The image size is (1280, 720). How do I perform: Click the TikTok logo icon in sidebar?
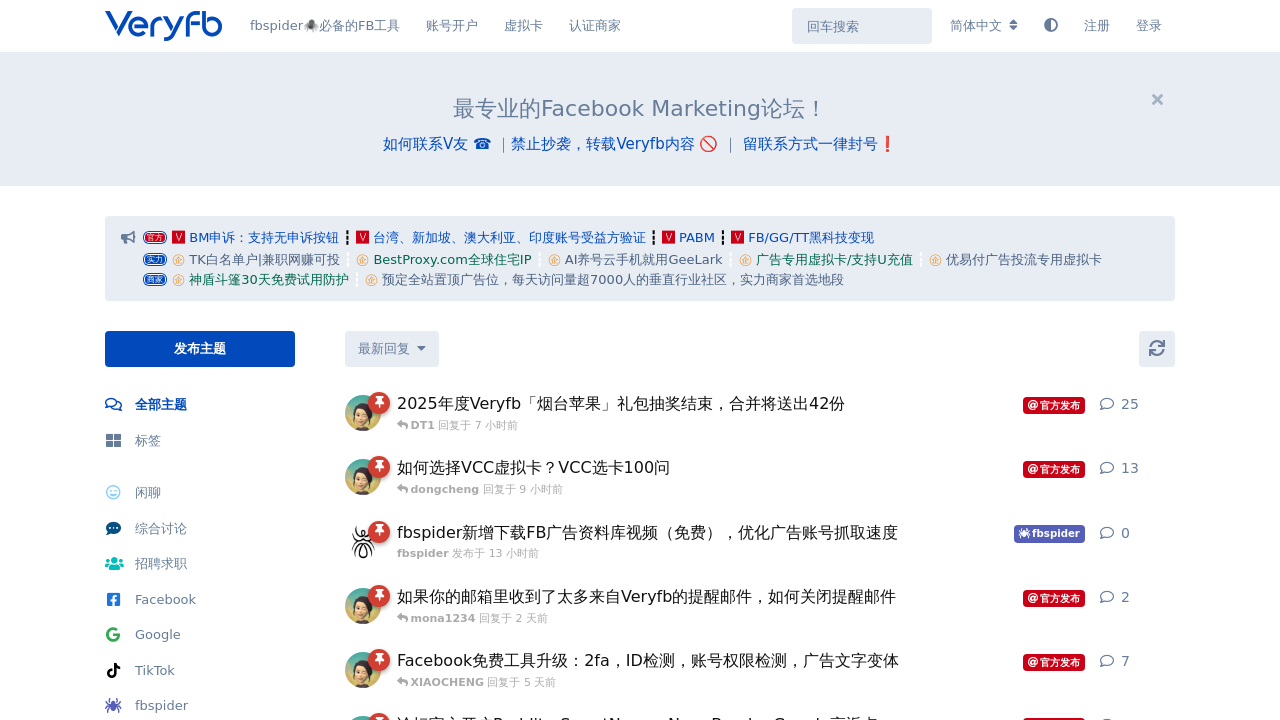[x=113, y=670]
